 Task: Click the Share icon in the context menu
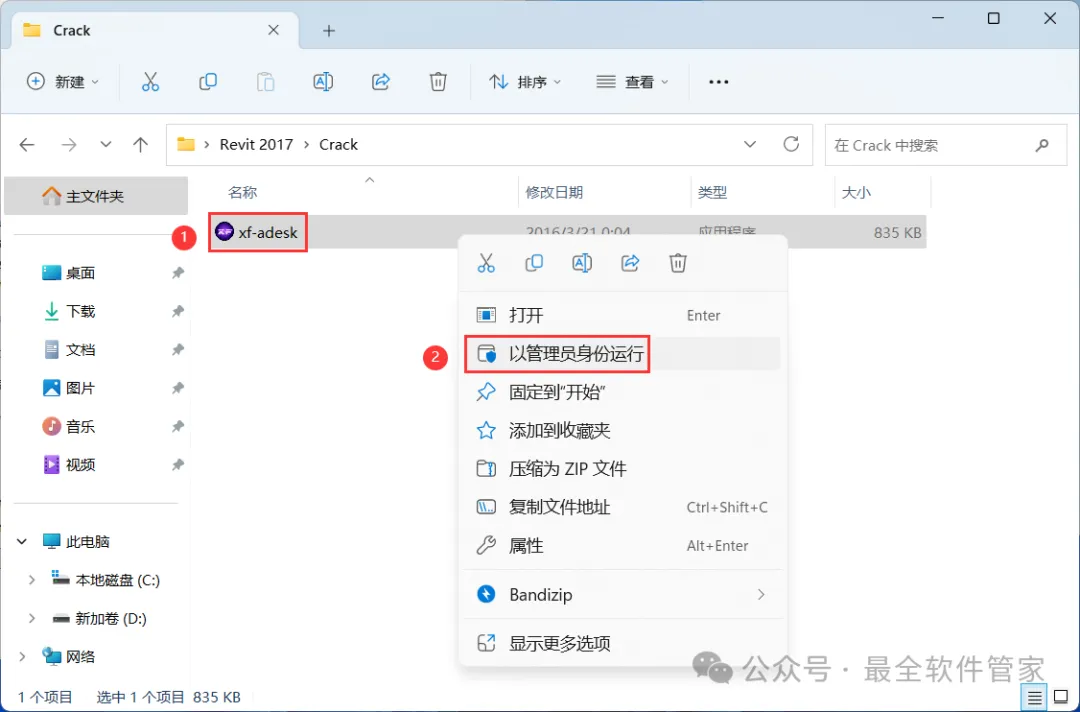[x=630, y=263]
